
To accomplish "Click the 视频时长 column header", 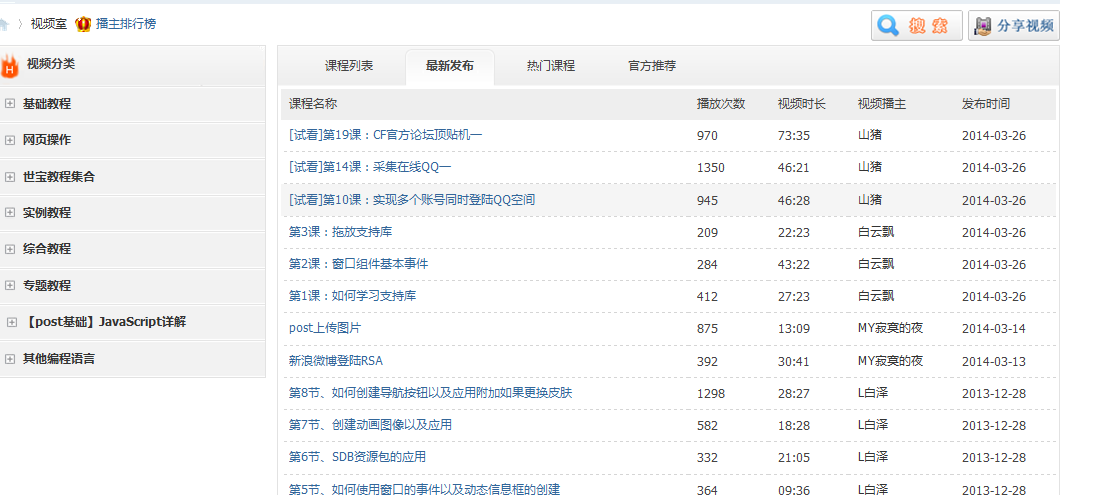I will click(x=802, y=104).
